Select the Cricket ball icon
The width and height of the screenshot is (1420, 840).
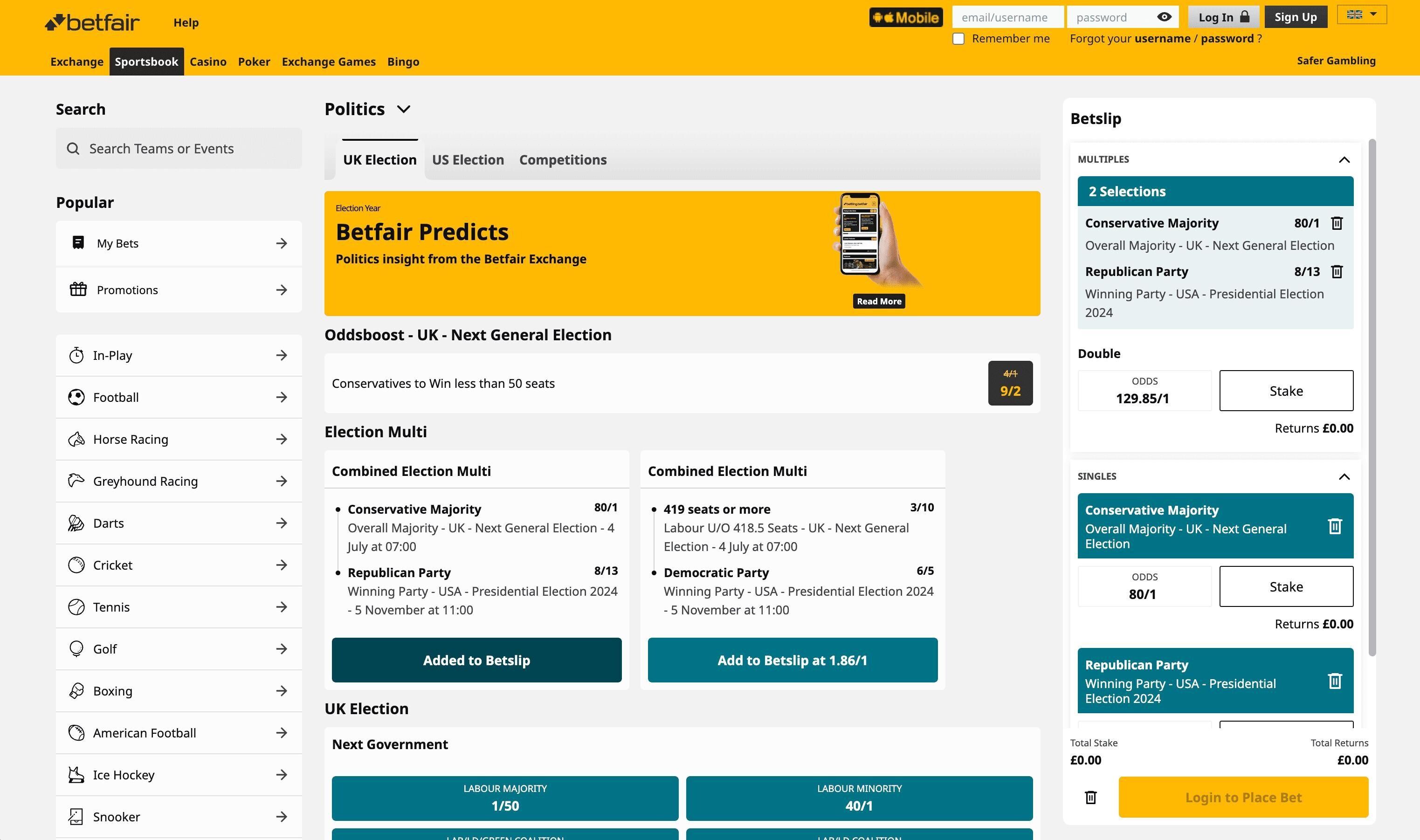(76, 565)
